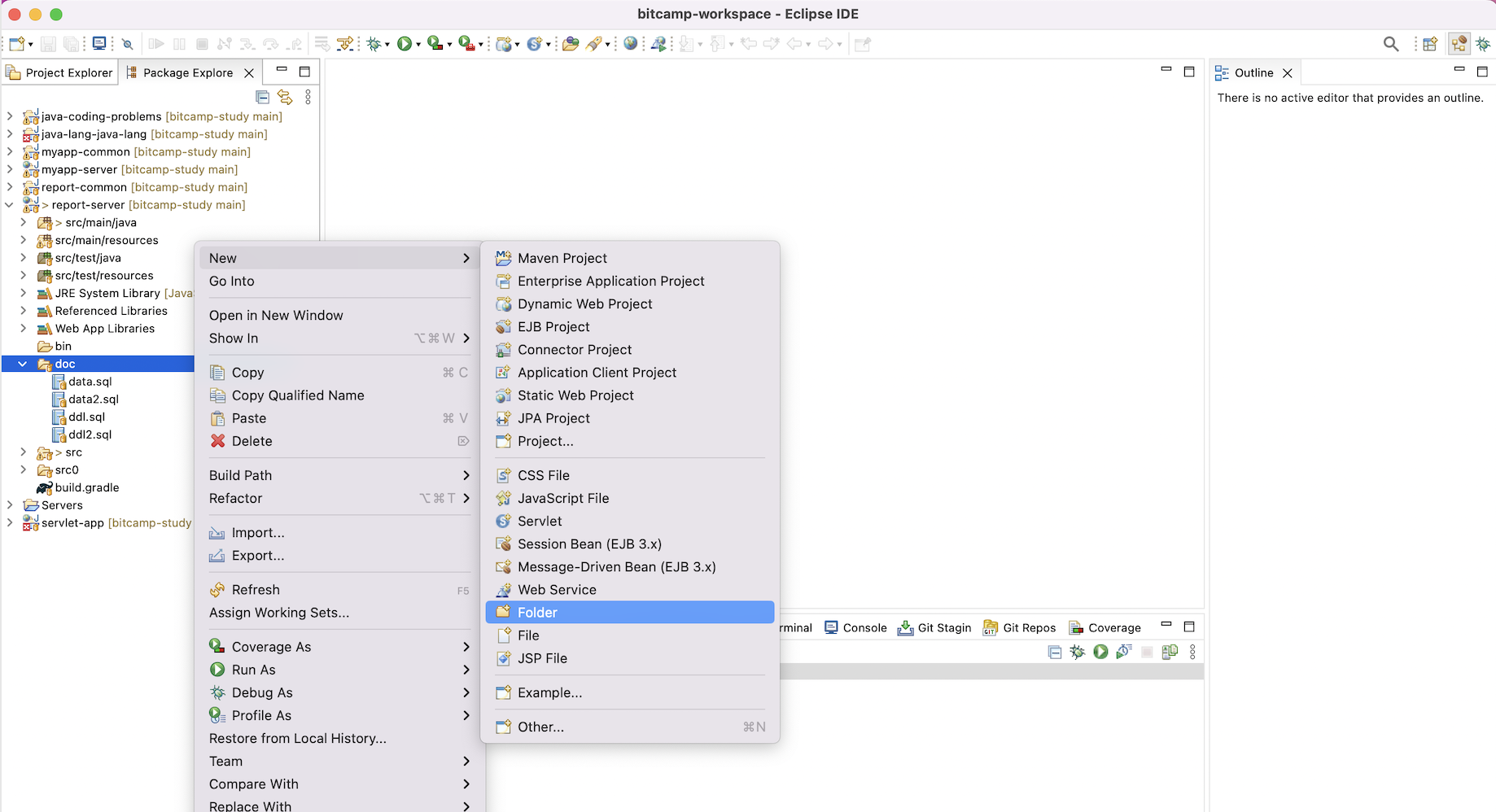
Task: Click Delete in the context menu
Action: (339, 441)
